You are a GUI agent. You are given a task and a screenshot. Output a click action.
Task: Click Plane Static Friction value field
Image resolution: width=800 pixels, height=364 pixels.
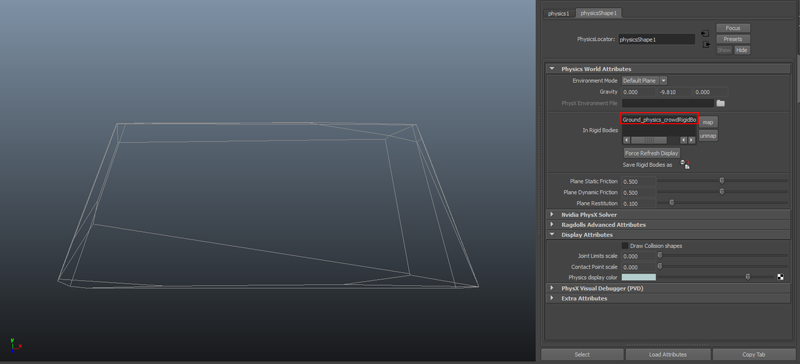click(x=638, y=181)
